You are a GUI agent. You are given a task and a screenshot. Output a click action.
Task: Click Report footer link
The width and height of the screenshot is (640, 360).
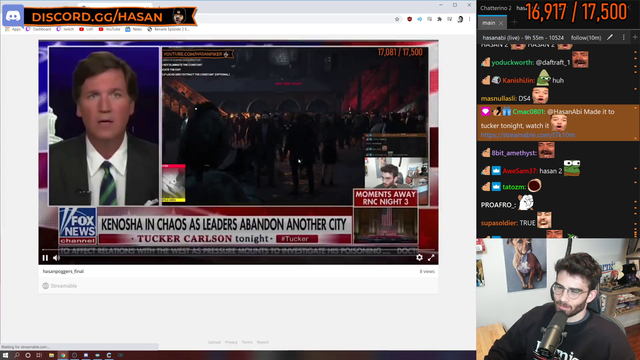click(263, 342)
